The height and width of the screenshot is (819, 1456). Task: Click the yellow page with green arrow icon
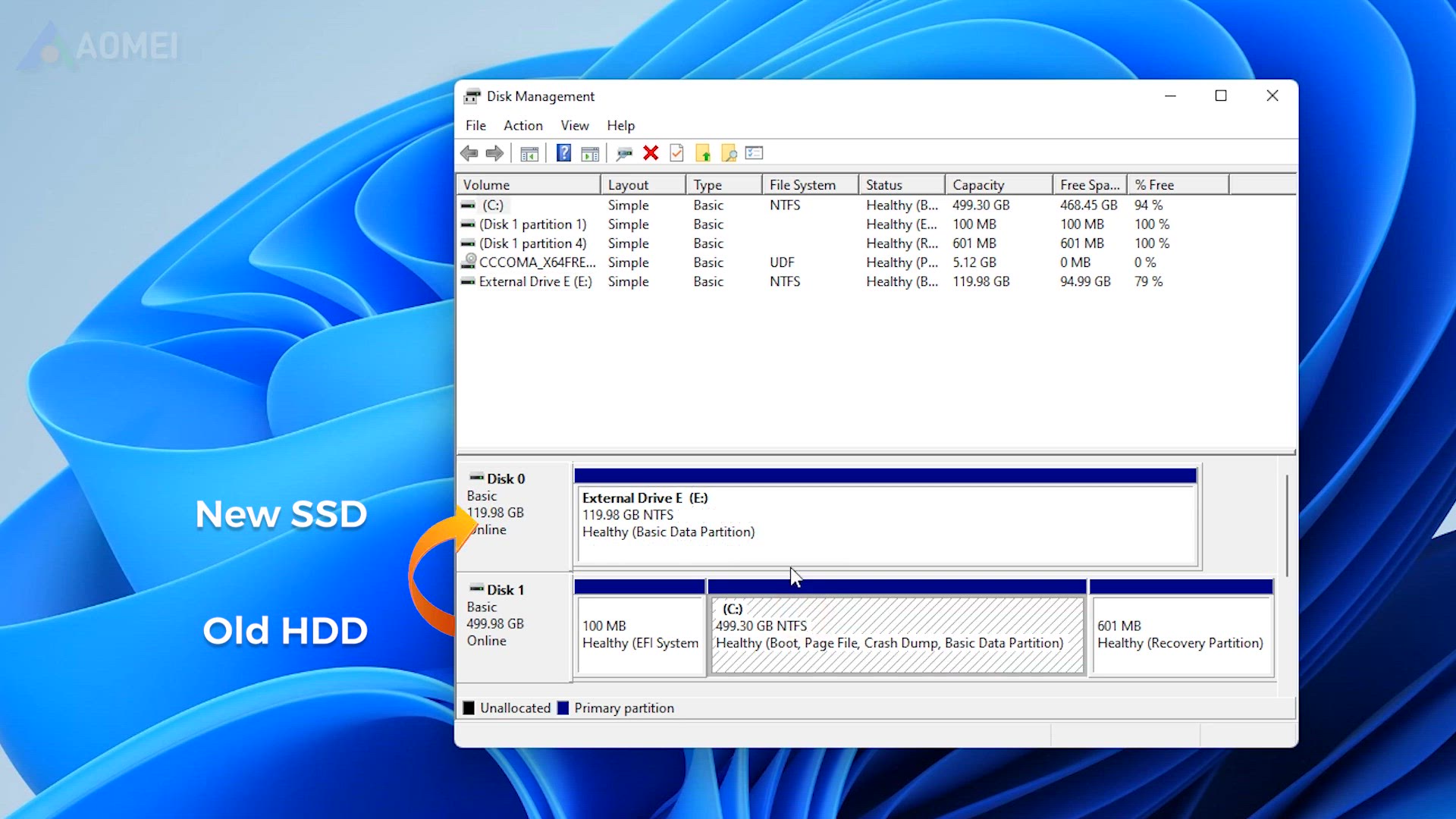pos(703,153)
